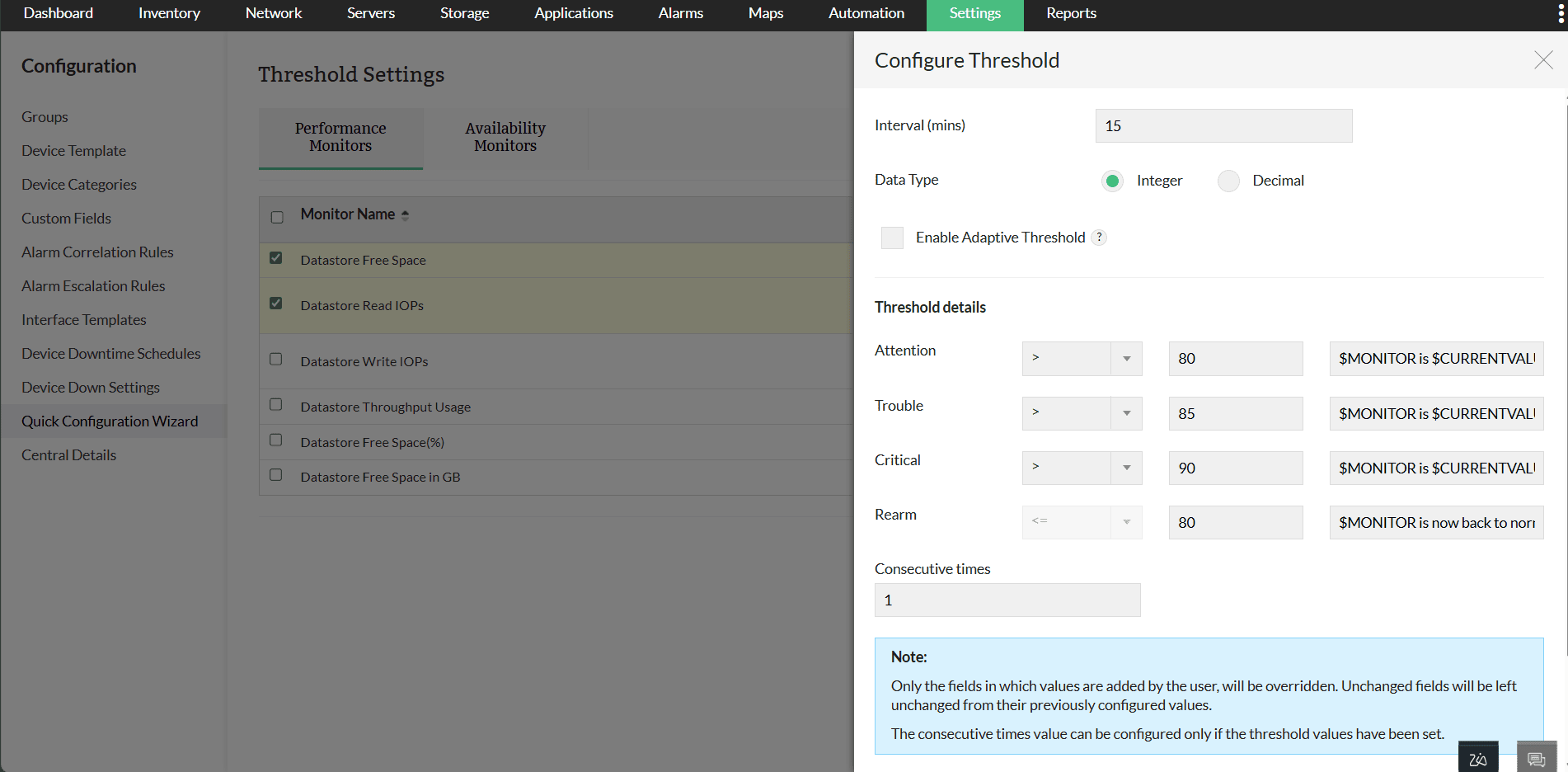Open Device Downtime Schedules settings
The image size is (1568, 772).
[x=110, y=353]
